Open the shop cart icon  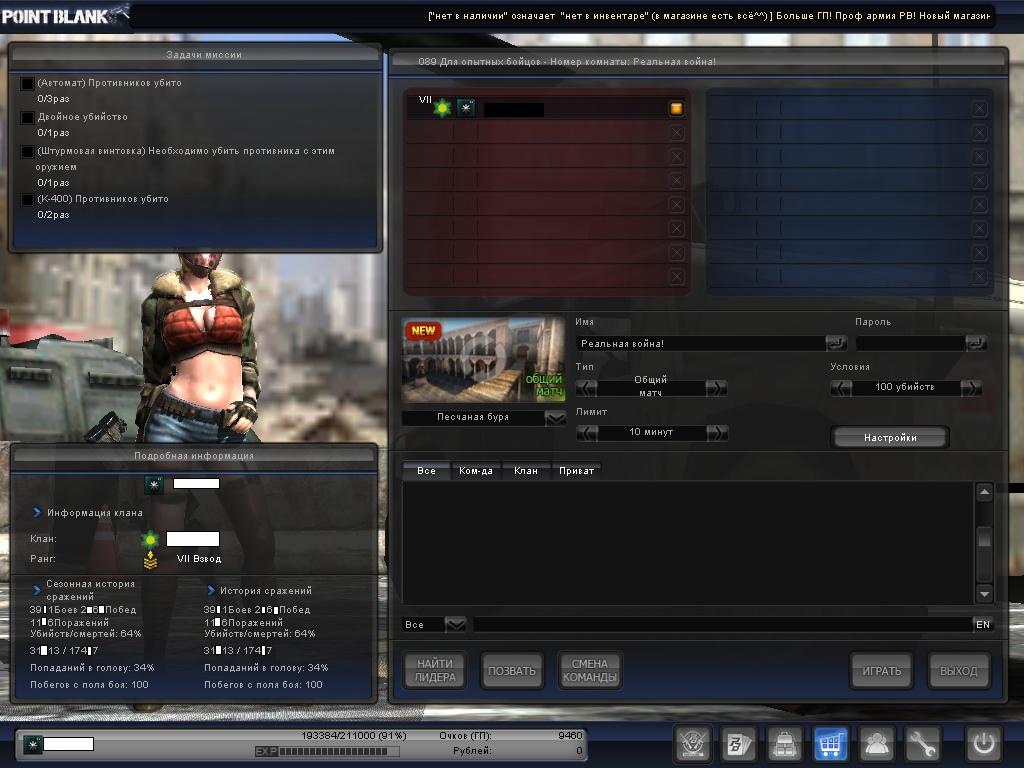[831, 744]
